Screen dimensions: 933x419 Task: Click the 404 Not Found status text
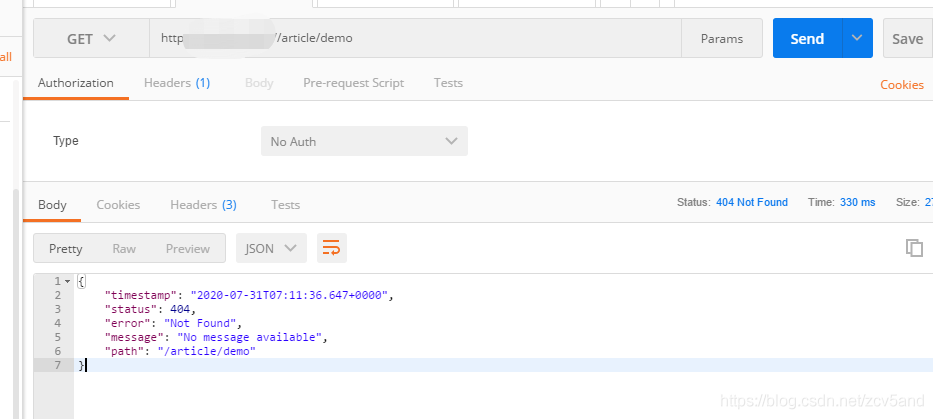752,202
